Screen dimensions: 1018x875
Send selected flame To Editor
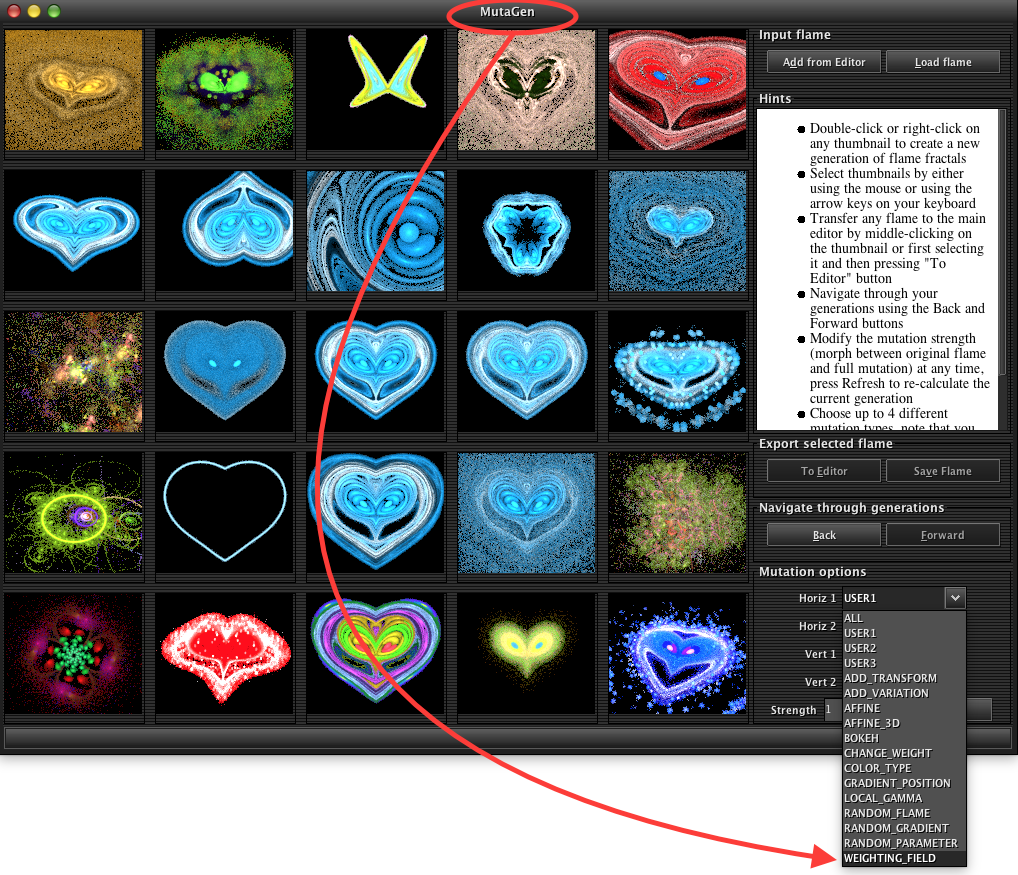pos(824,471)
